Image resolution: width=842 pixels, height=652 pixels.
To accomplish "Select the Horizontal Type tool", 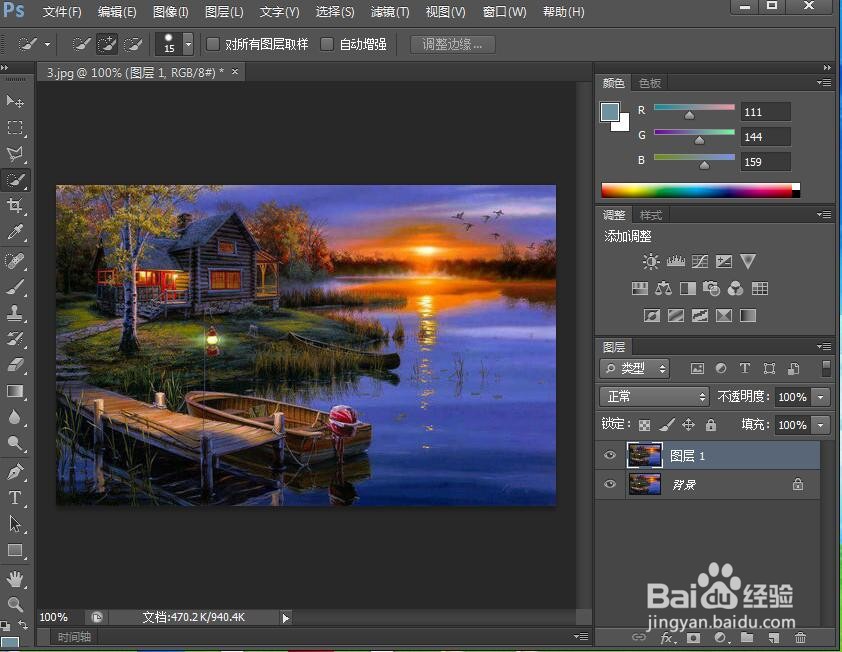I will pos(14,498).
